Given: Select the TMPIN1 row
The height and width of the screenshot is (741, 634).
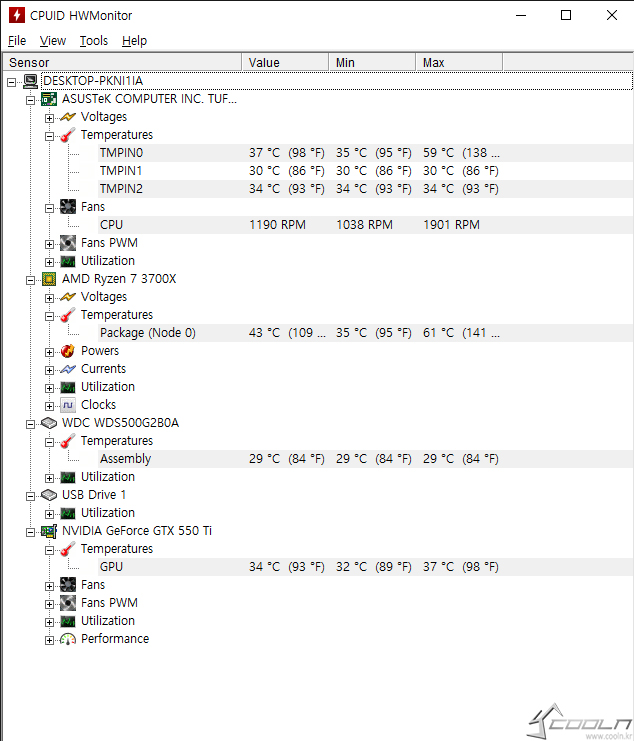Looking at the screenshot, I should 366,171.
